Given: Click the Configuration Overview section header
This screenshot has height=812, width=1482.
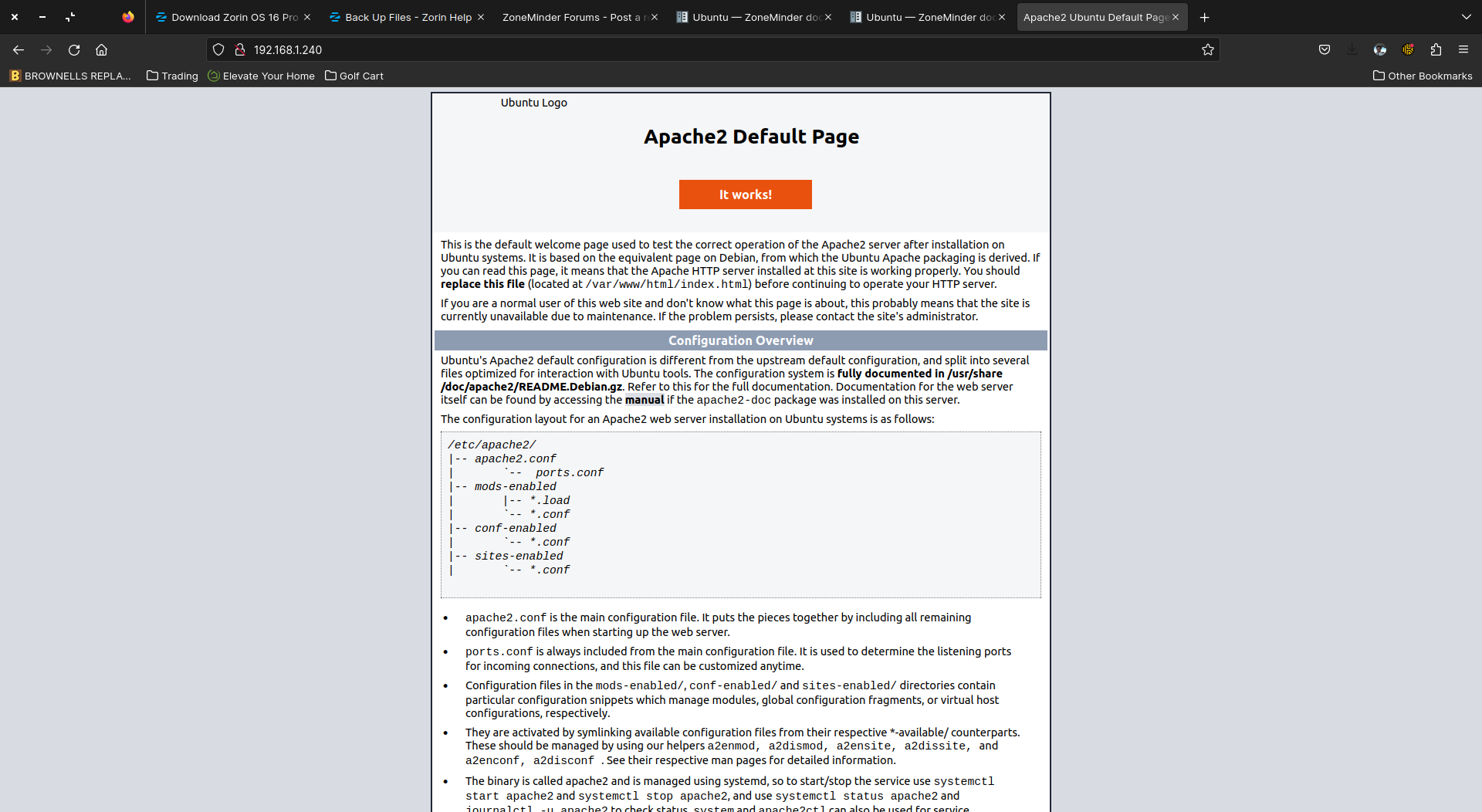Looking at the screenshot, I should [741, 340].
